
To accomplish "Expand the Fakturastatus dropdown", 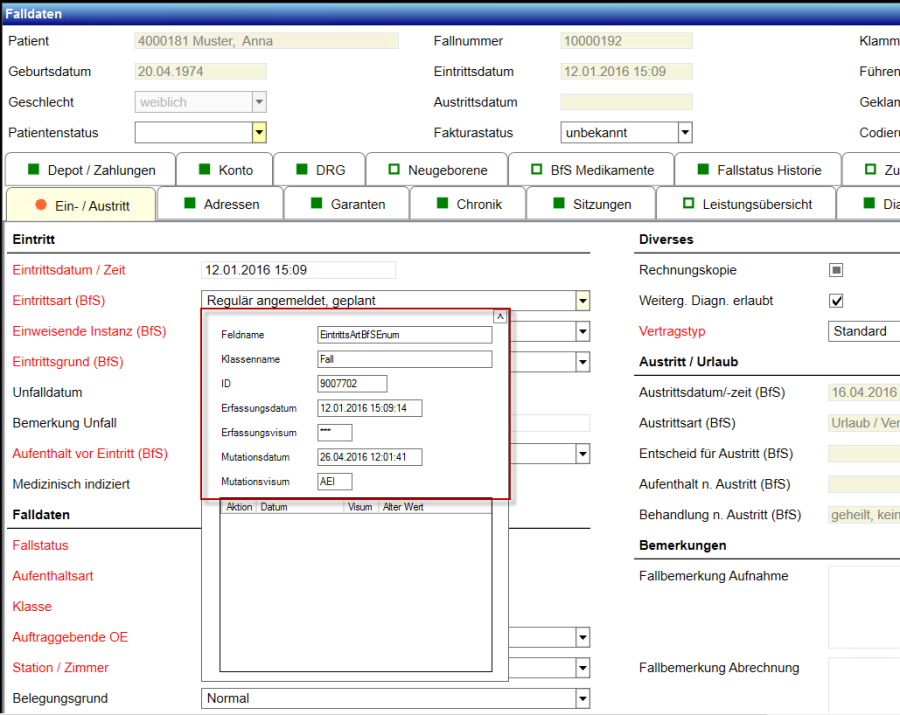I will pos(685,132).
